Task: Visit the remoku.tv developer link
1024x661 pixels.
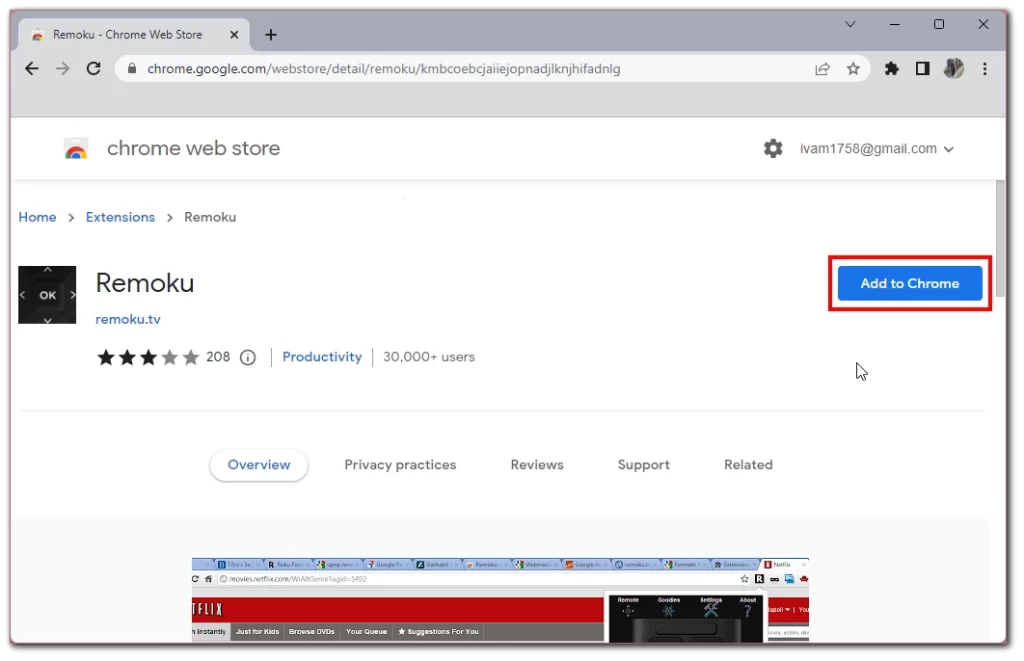Action: coord(128,319)
